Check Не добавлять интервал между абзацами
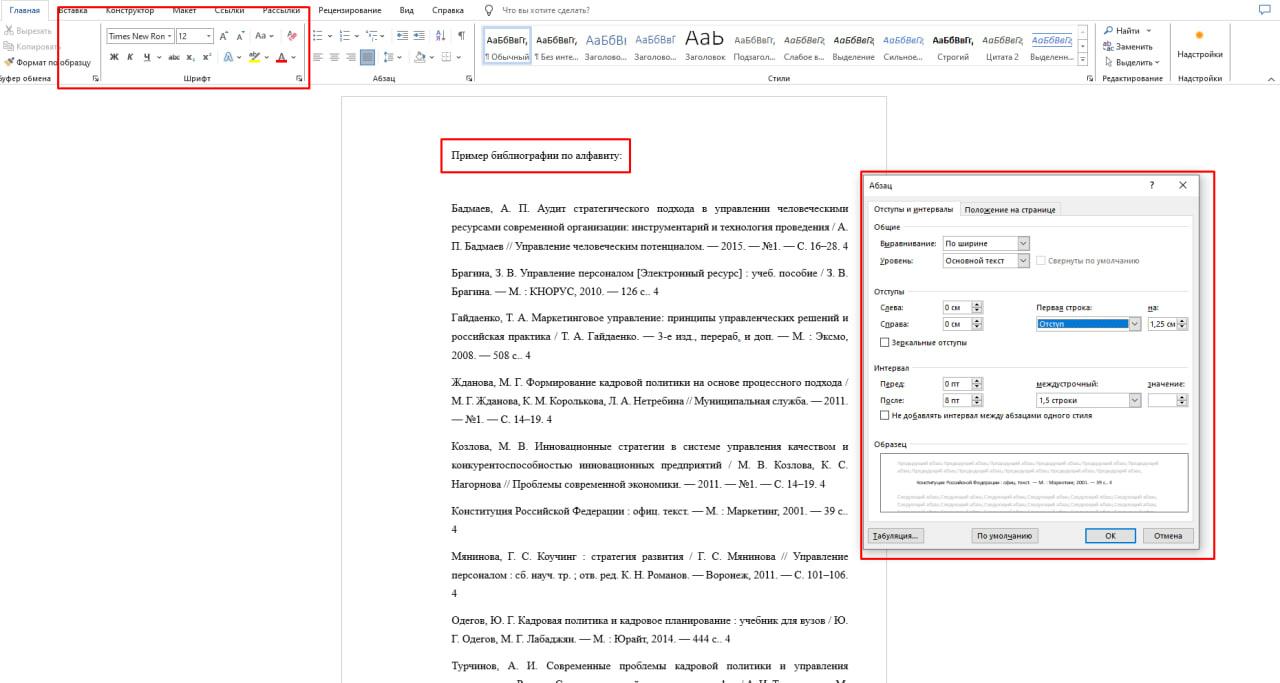 [x=884, y=415]
